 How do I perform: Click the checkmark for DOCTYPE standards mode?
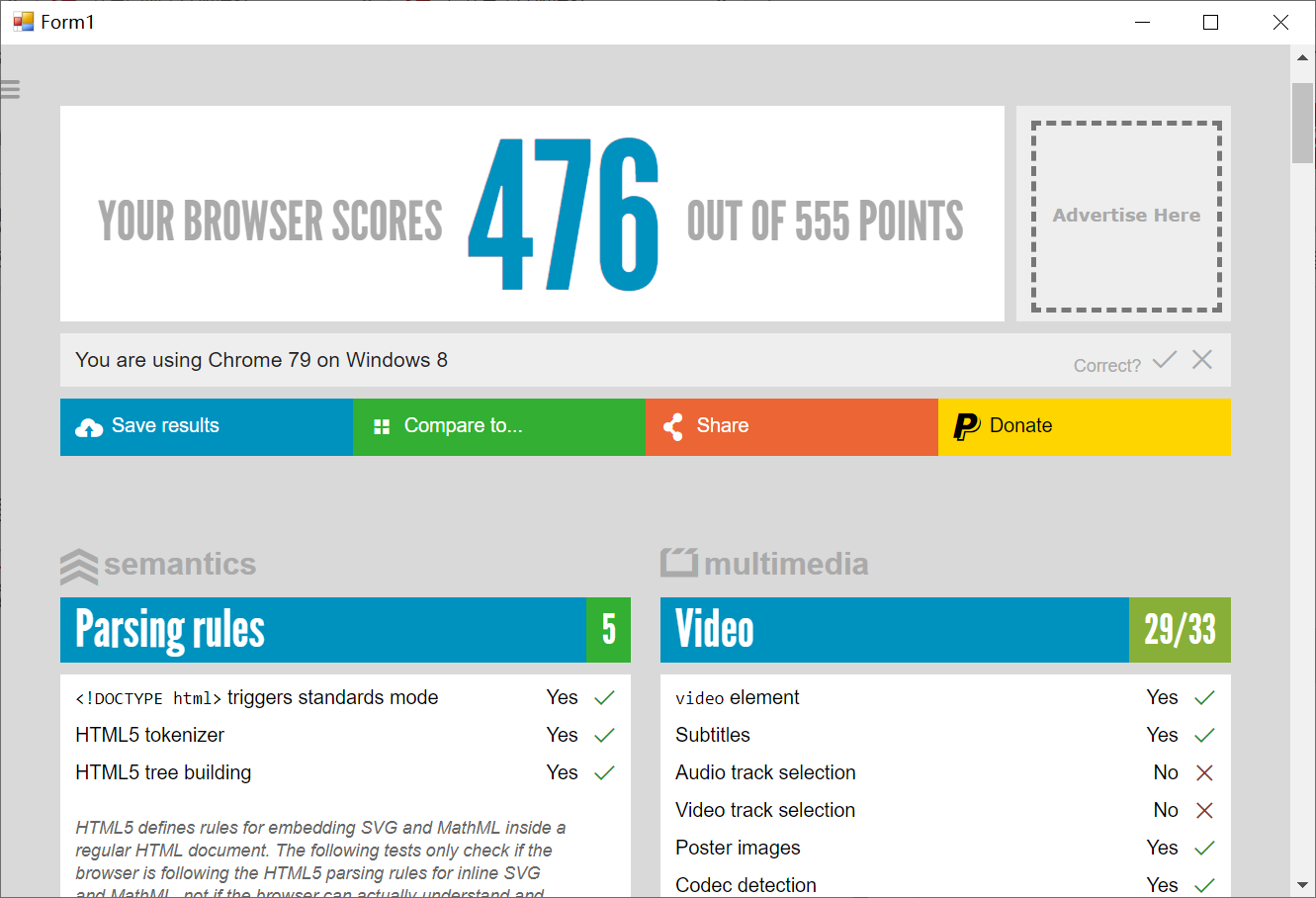[604, 698]
